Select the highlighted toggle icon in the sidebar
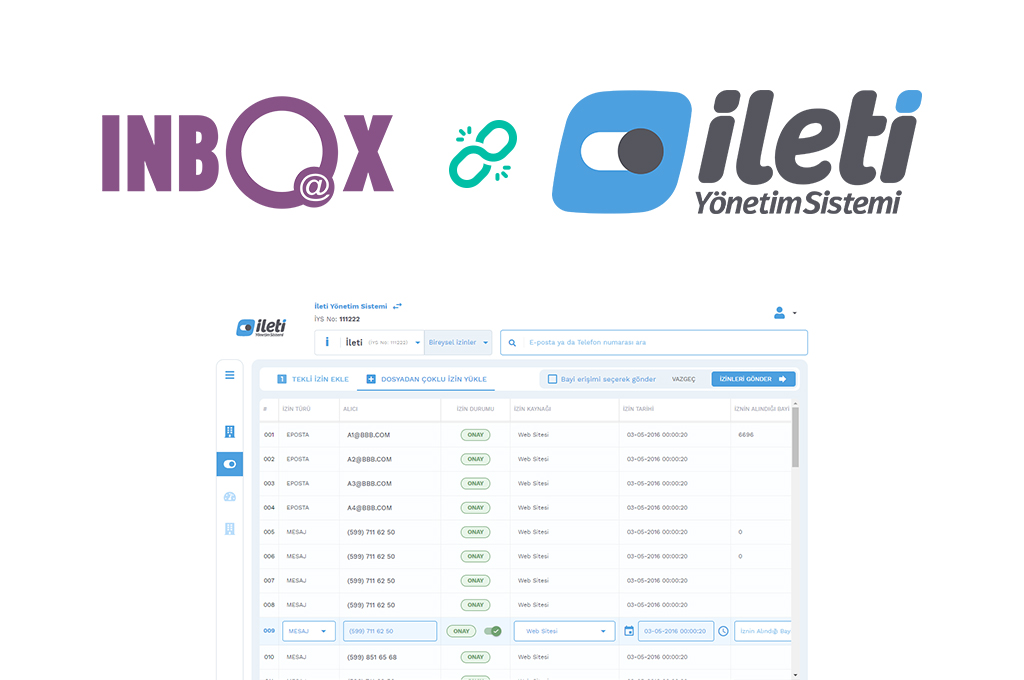Screen dimensions: 1024x680 tap(229, 464)
